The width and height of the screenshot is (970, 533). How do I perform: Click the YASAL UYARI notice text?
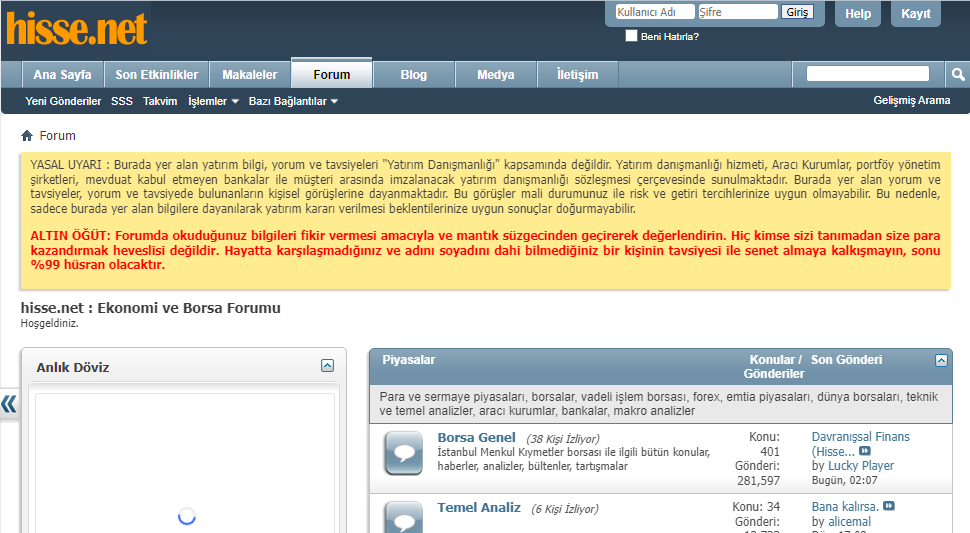pyautogui.click(x=485, y=187)
